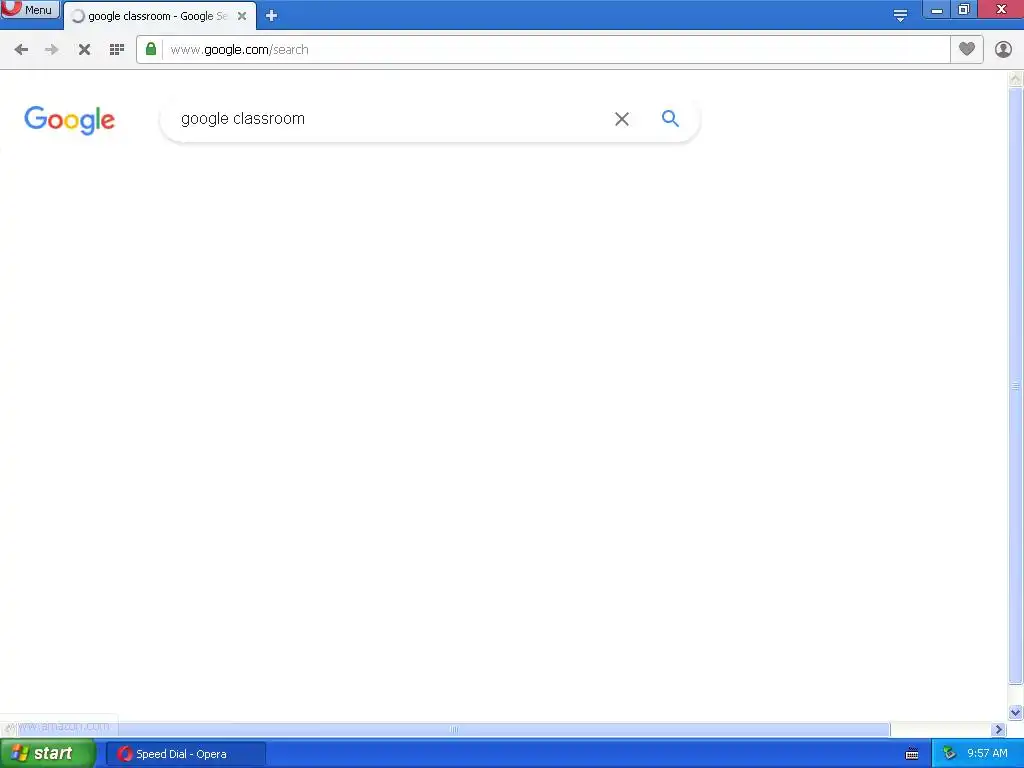Click the network tray icon
This screenshot has width=1024, height=768.
point(949,754)
